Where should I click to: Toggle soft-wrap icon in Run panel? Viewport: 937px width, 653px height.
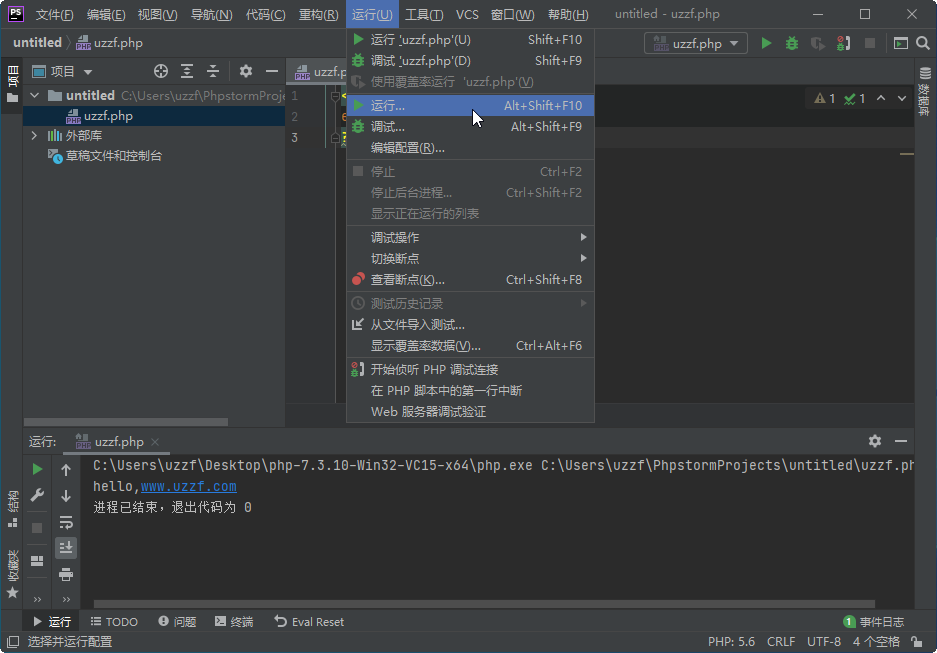(x=66, y=522)
